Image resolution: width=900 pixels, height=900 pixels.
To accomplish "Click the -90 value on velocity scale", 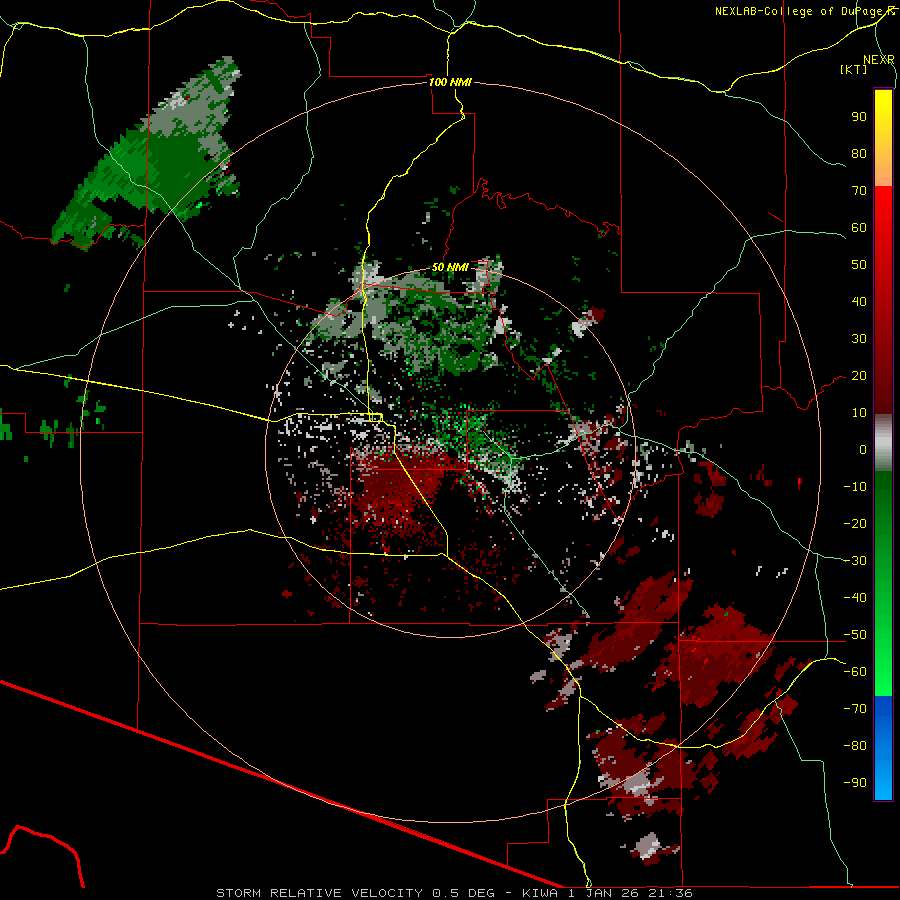I will [855, 783].
